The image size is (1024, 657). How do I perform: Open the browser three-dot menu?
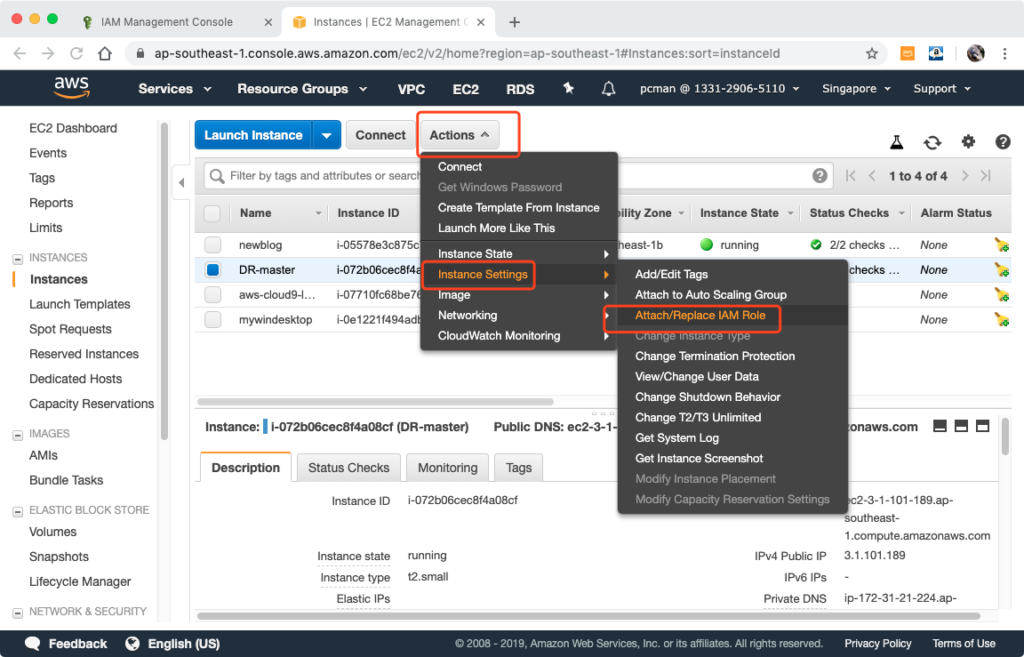(1004, 54)
